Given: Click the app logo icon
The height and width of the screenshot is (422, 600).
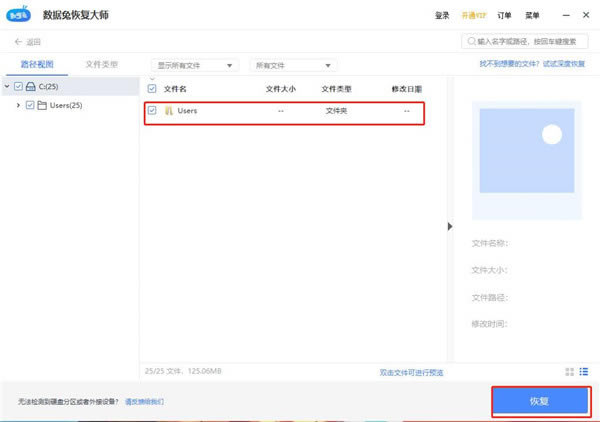Looking at the screenshot, I should pos(18,14).
